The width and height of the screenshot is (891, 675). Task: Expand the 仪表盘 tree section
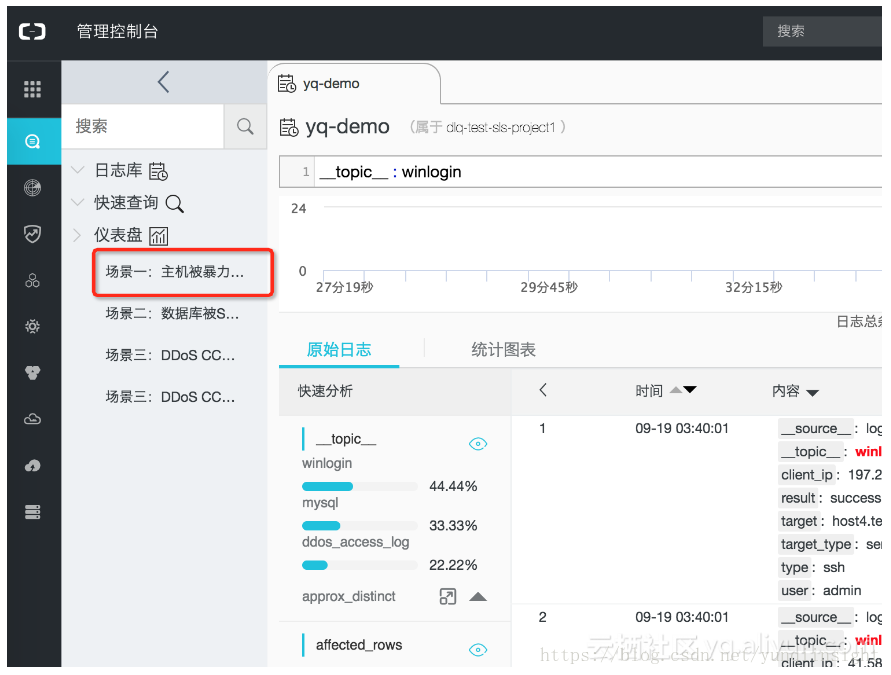tap(77, 235)
